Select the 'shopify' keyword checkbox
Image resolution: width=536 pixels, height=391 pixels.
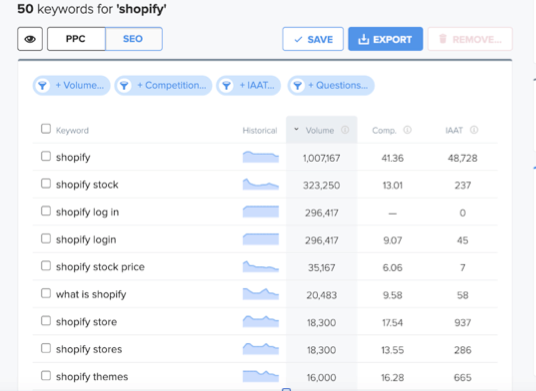[46, 156]
